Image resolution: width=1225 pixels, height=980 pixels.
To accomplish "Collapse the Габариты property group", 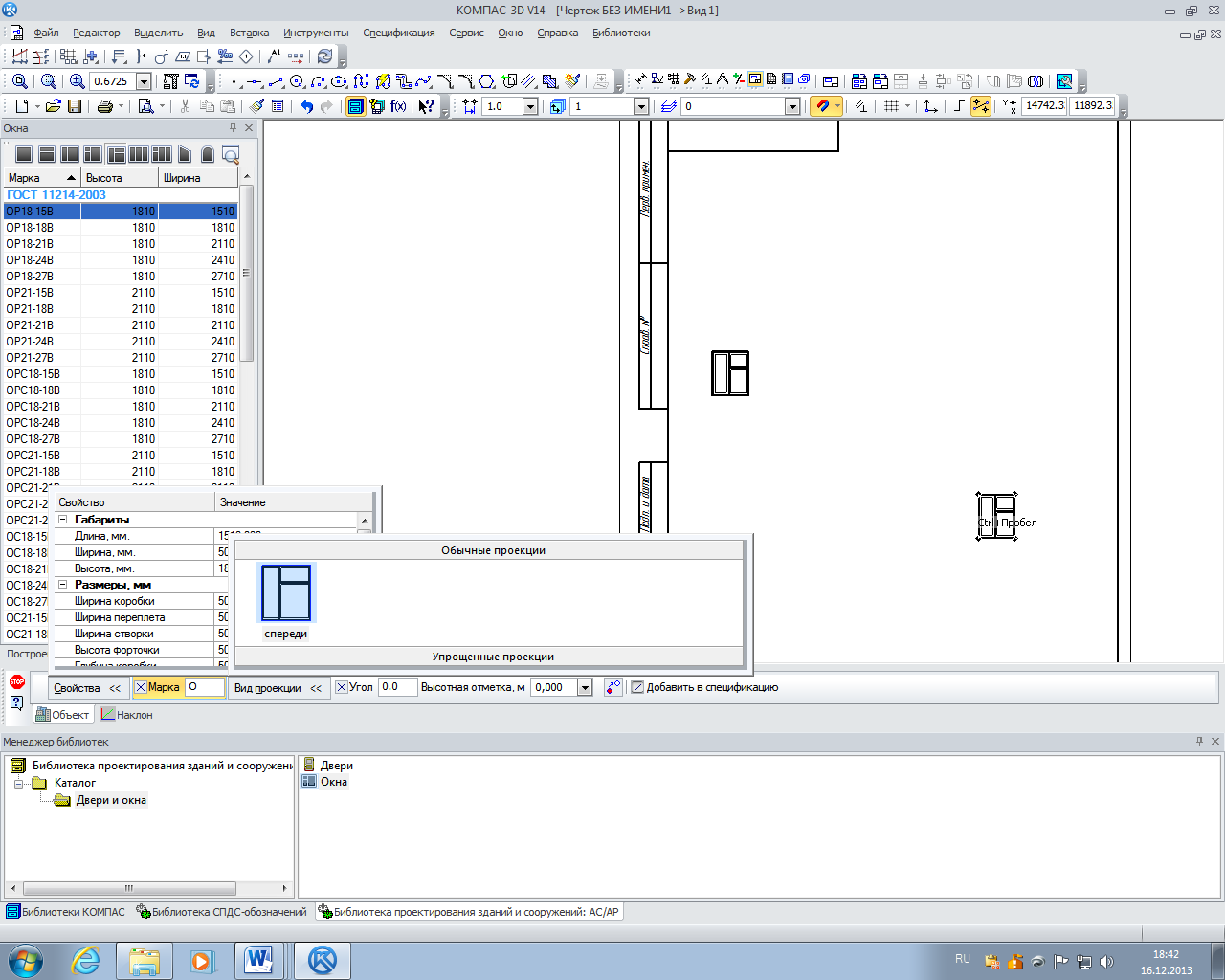I will (63, 520).
